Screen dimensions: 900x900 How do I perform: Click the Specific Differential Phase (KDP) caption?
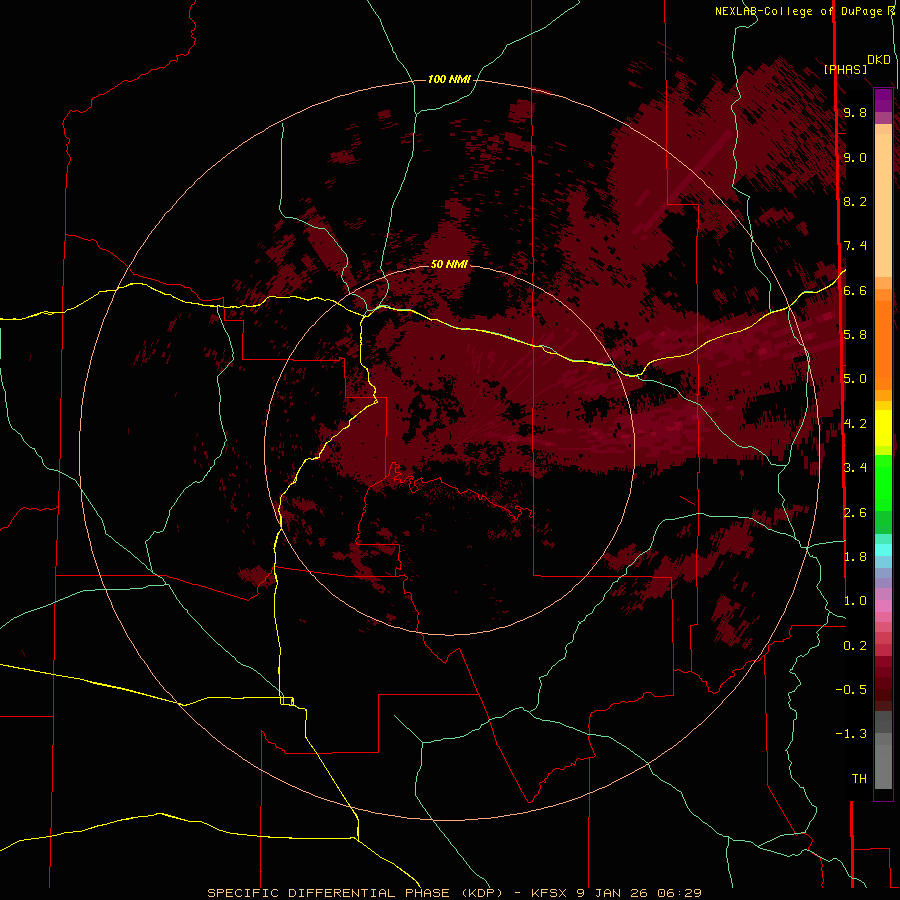356,893
